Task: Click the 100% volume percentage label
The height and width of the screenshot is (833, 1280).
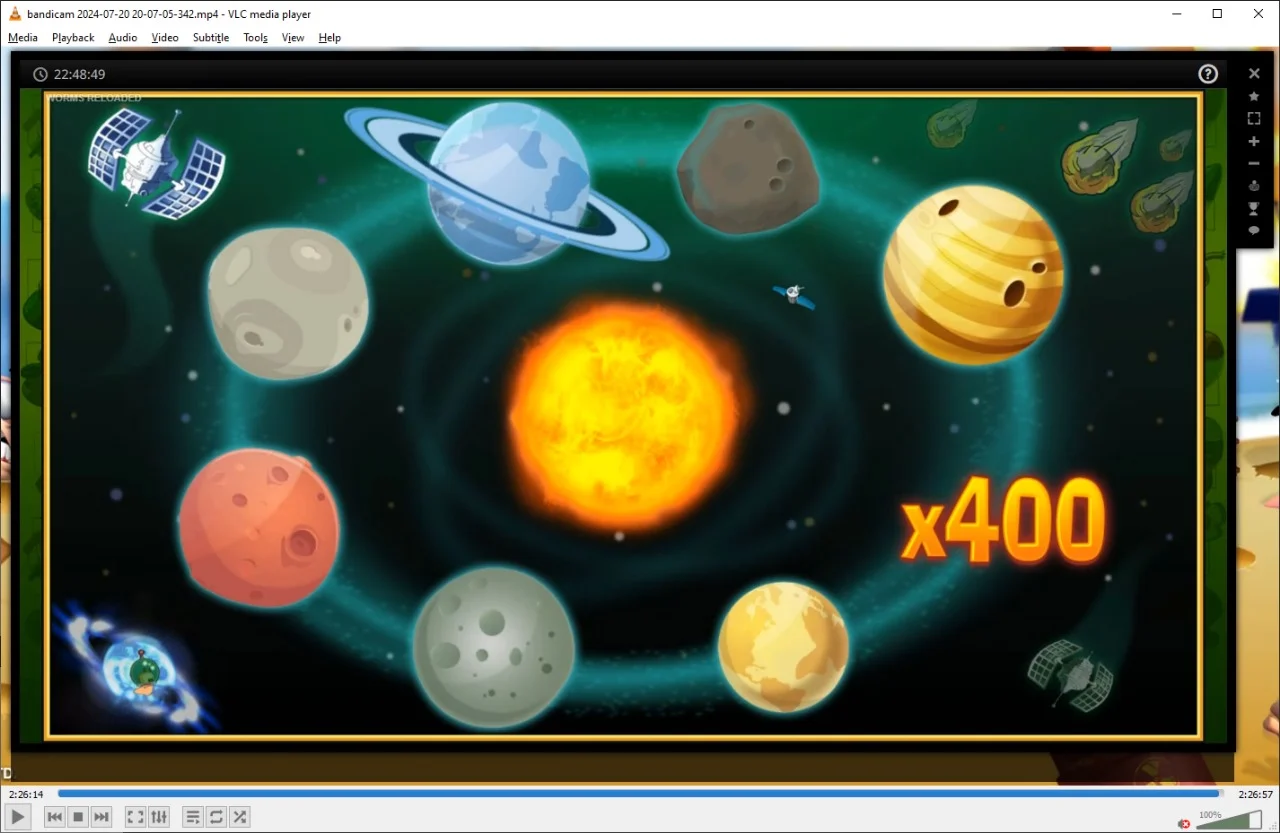Action: click(x=1210, y=814)
